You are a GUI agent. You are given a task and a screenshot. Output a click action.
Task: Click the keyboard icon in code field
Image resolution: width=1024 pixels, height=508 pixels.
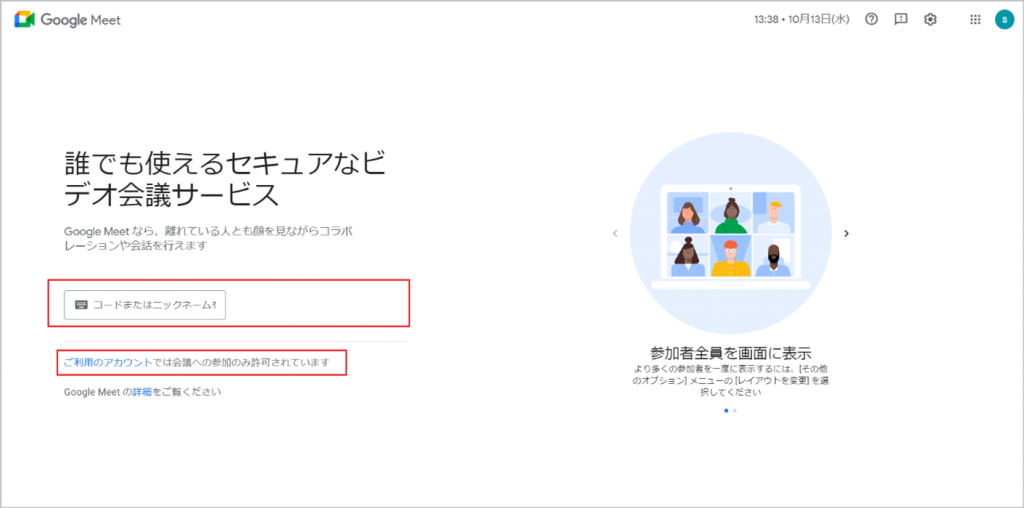coord(82,305)
